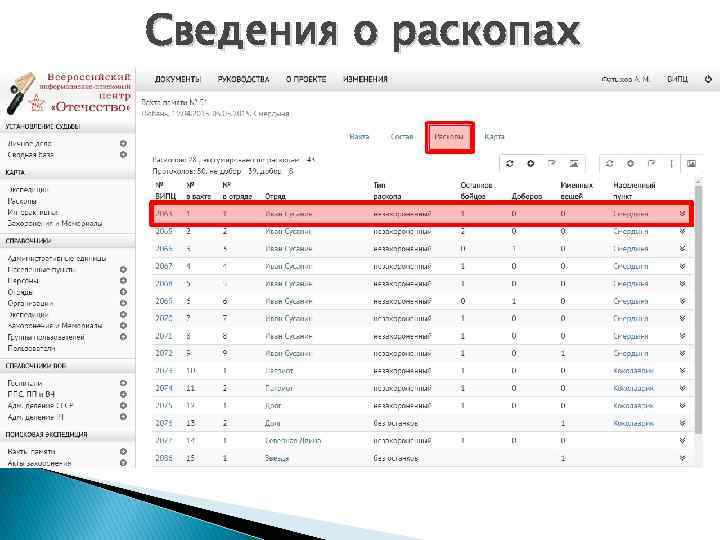The width and height of the screenshot is (720, 540).
Task: Click plus icon next to Персоны
Action: 123,281
